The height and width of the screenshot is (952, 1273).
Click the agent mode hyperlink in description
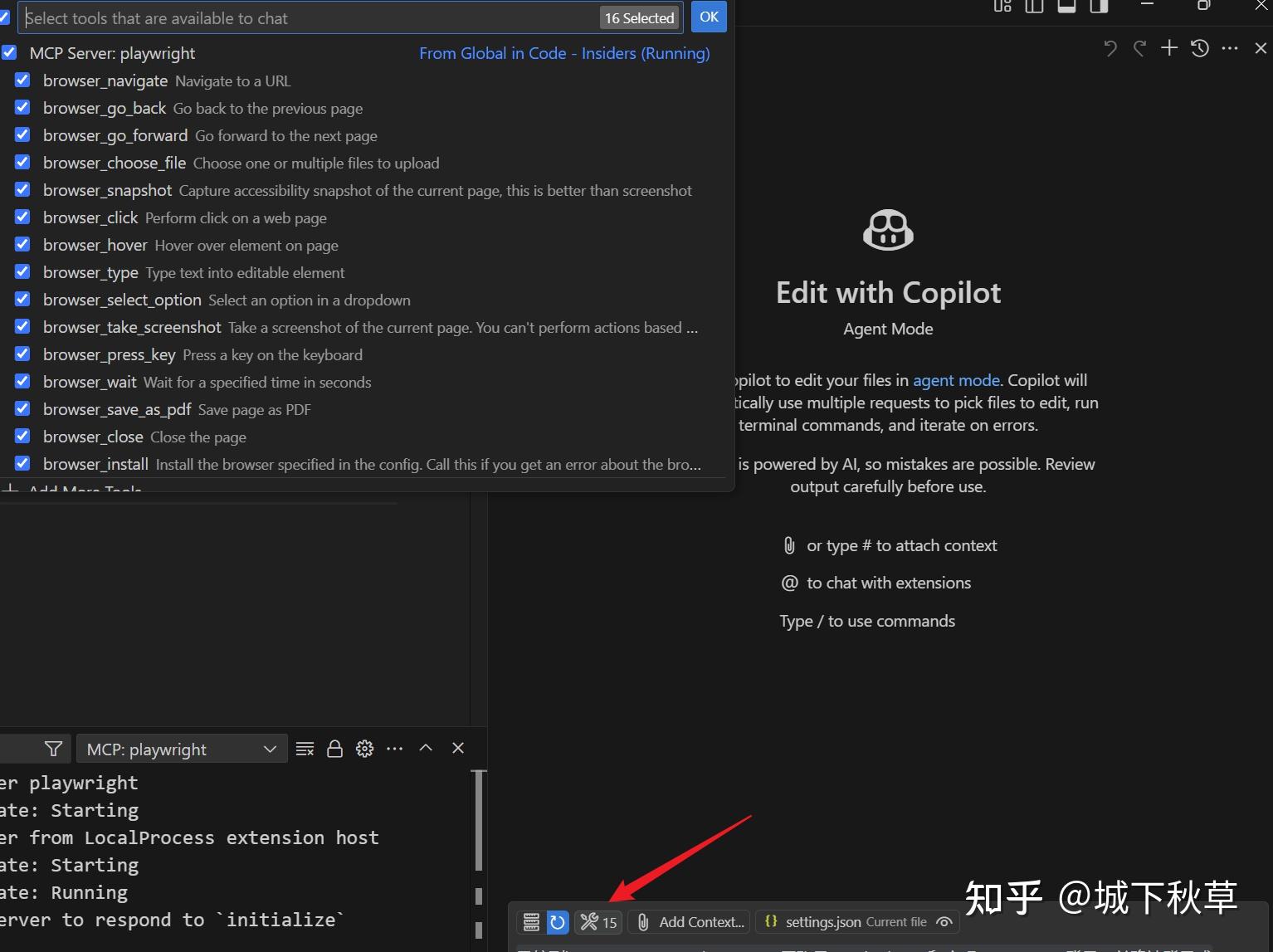[x=955, y=380]
